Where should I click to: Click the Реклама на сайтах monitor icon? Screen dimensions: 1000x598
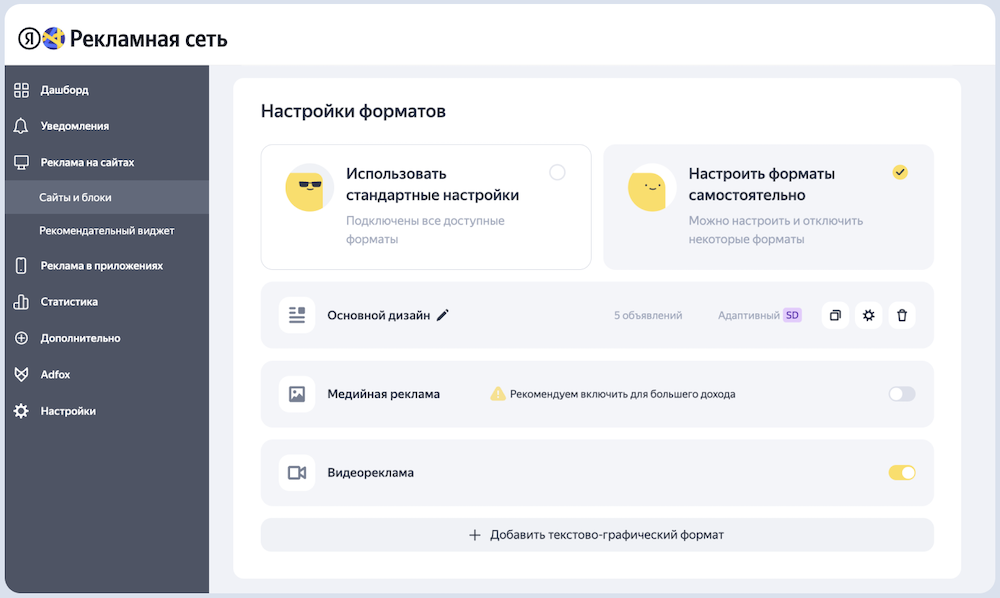click(x=21, y=163)
